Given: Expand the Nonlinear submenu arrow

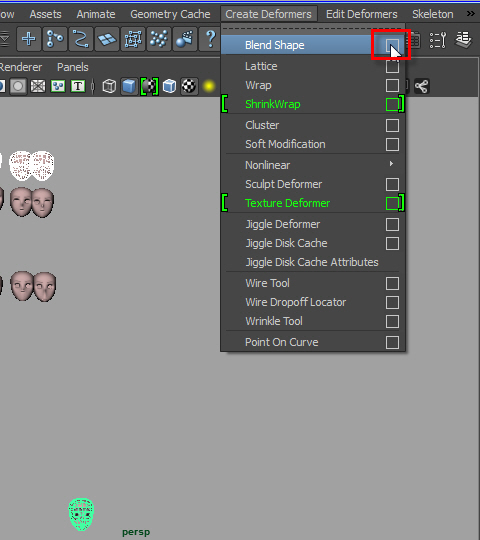Looking at the screenshot, I should click(391, 164).
